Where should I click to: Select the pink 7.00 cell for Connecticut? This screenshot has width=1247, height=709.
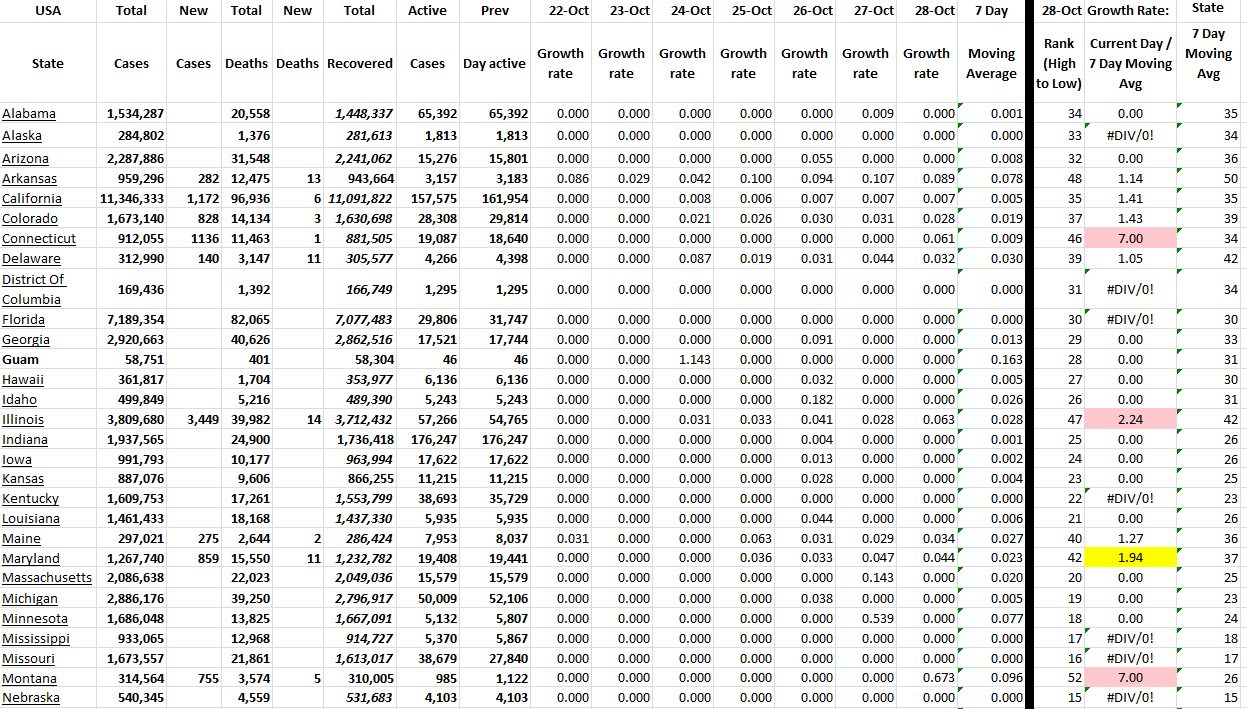1130,238
